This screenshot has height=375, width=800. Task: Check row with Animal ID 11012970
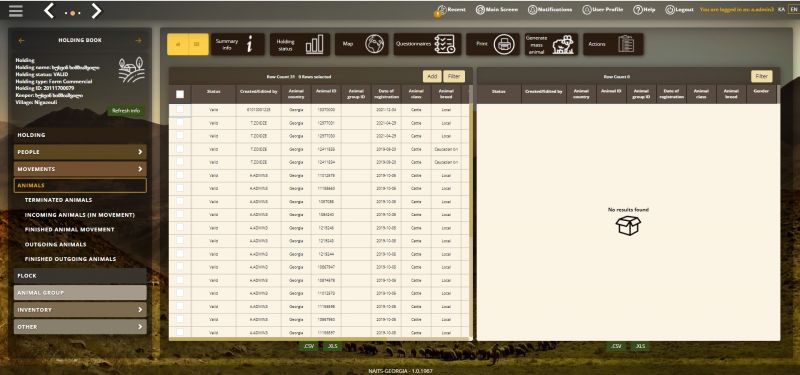coord(180,293)
